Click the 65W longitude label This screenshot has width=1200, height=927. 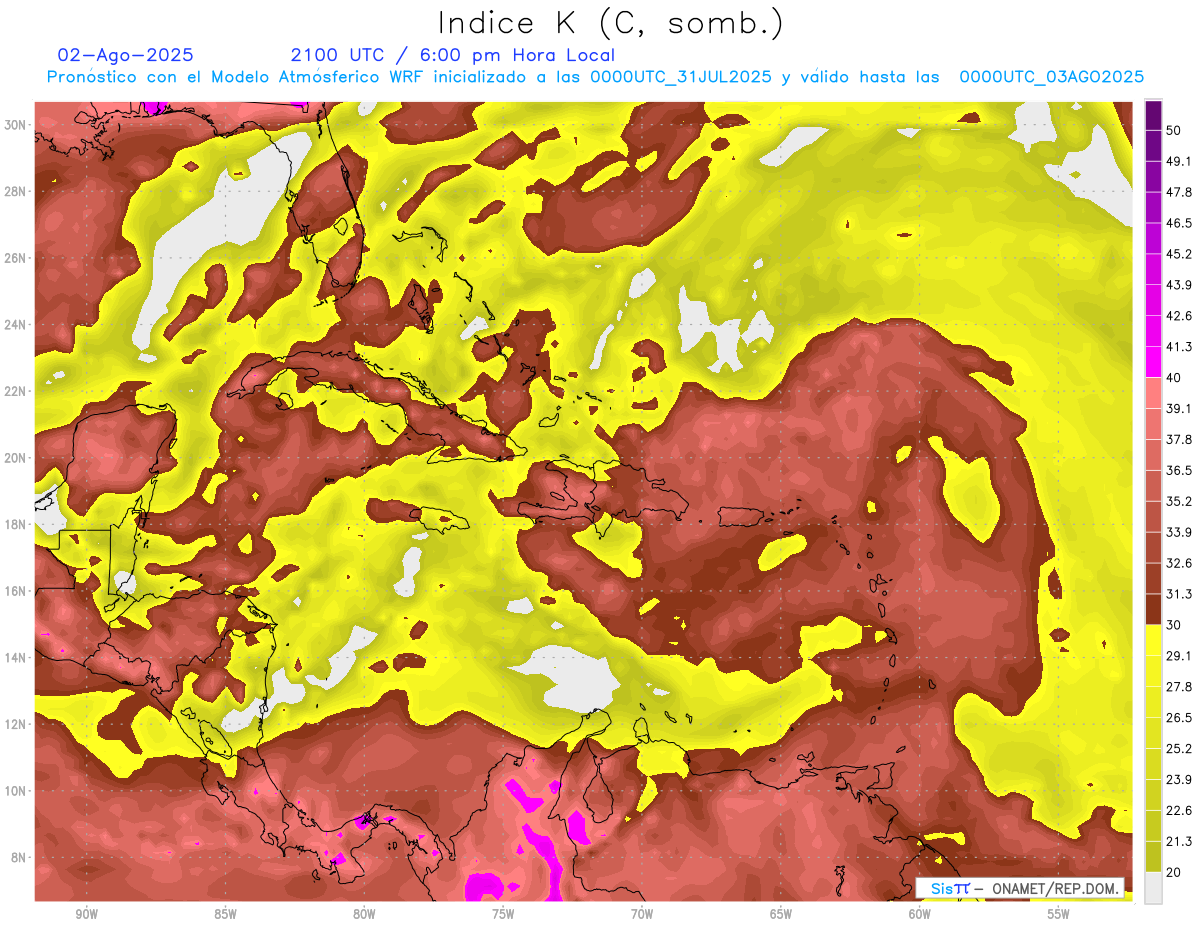[781, 914]
